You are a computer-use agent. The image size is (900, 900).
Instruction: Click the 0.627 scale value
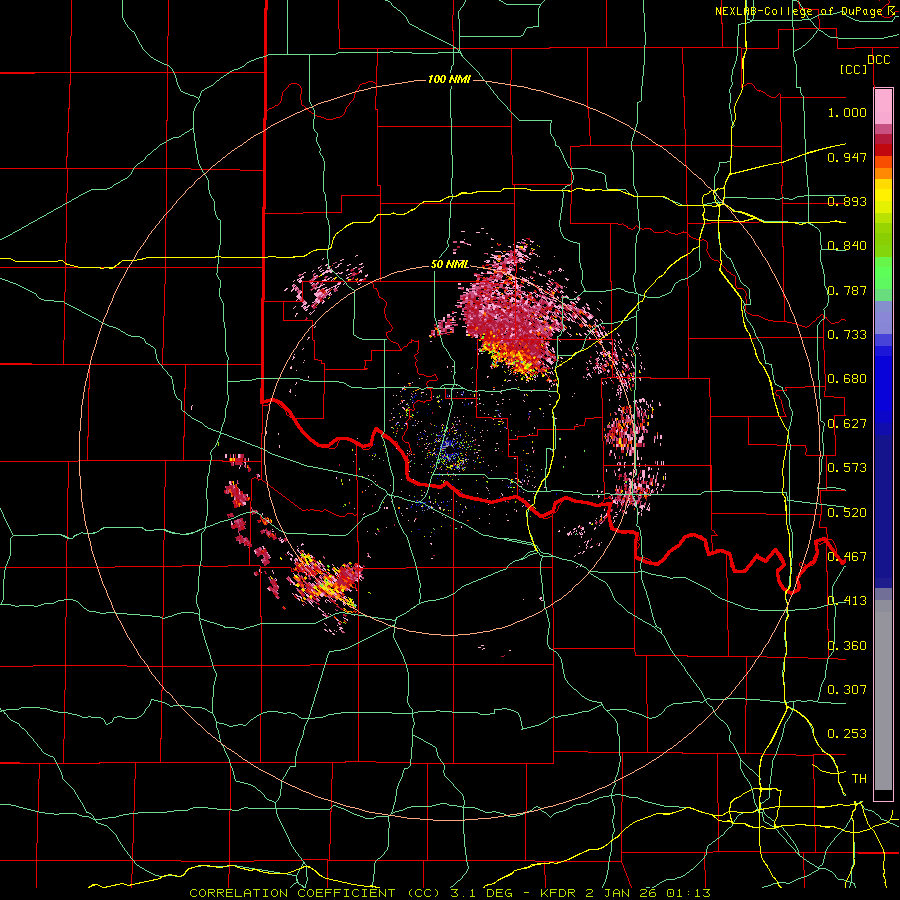coord(847,424)
